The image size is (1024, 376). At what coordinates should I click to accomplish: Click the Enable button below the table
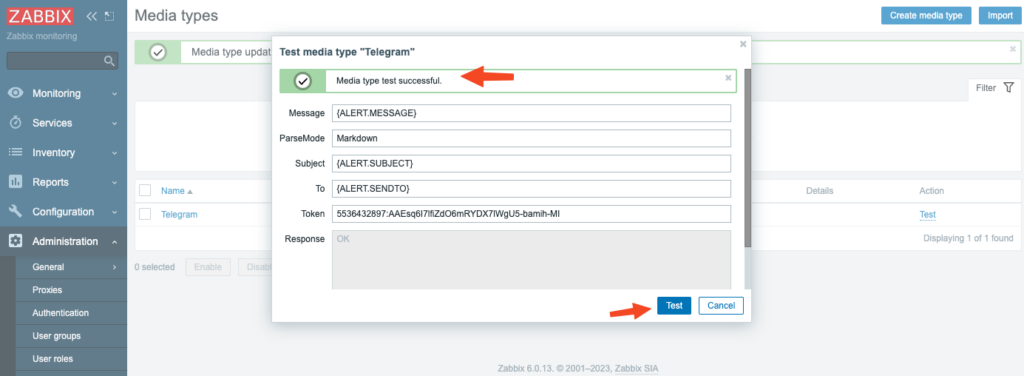point(208,267)
